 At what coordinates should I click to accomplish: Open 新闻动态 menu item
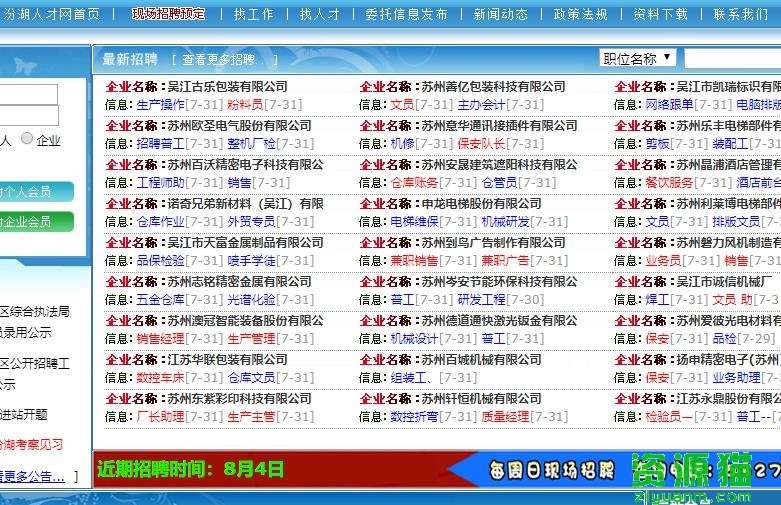[501, 14]
